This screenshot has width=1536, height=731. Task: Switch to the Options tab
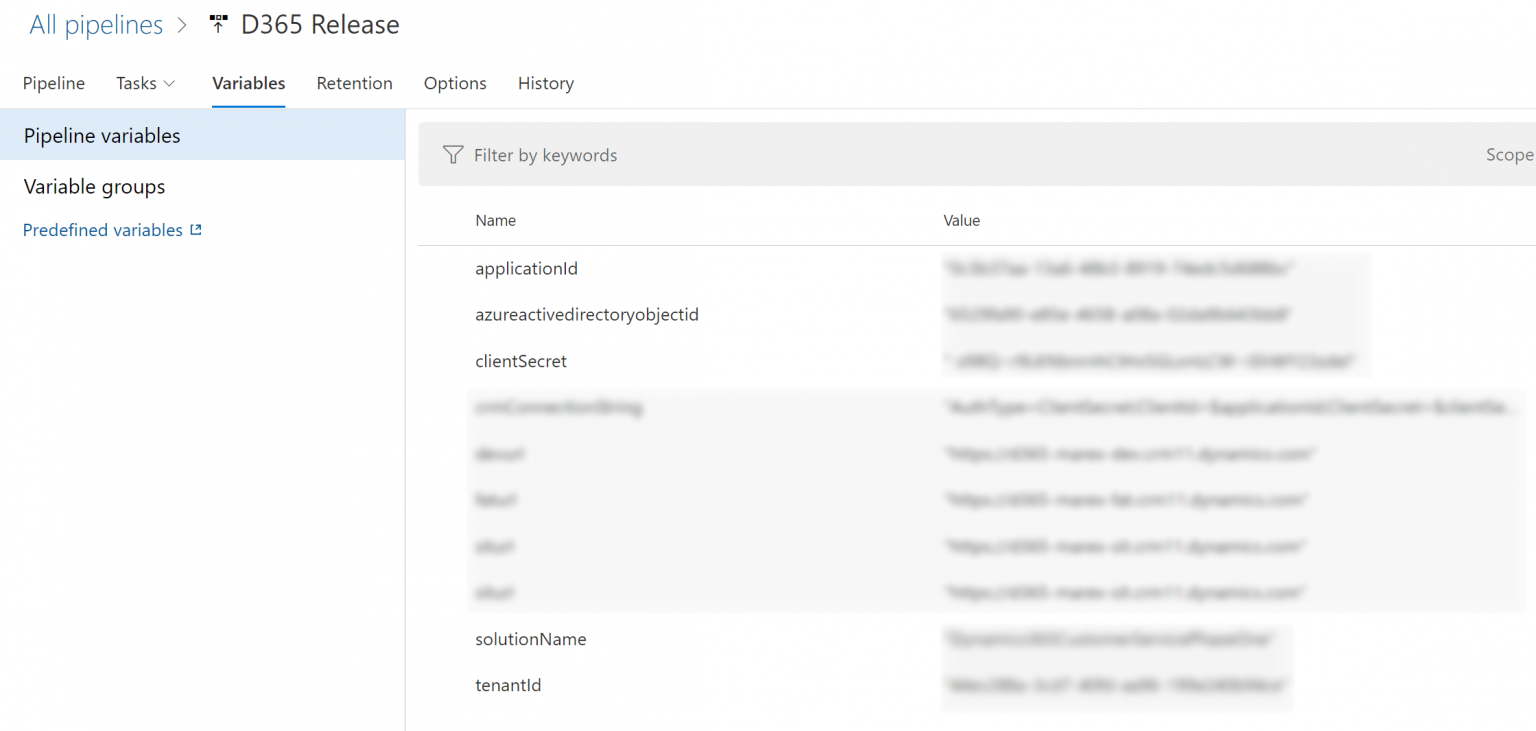coord(455,83)
